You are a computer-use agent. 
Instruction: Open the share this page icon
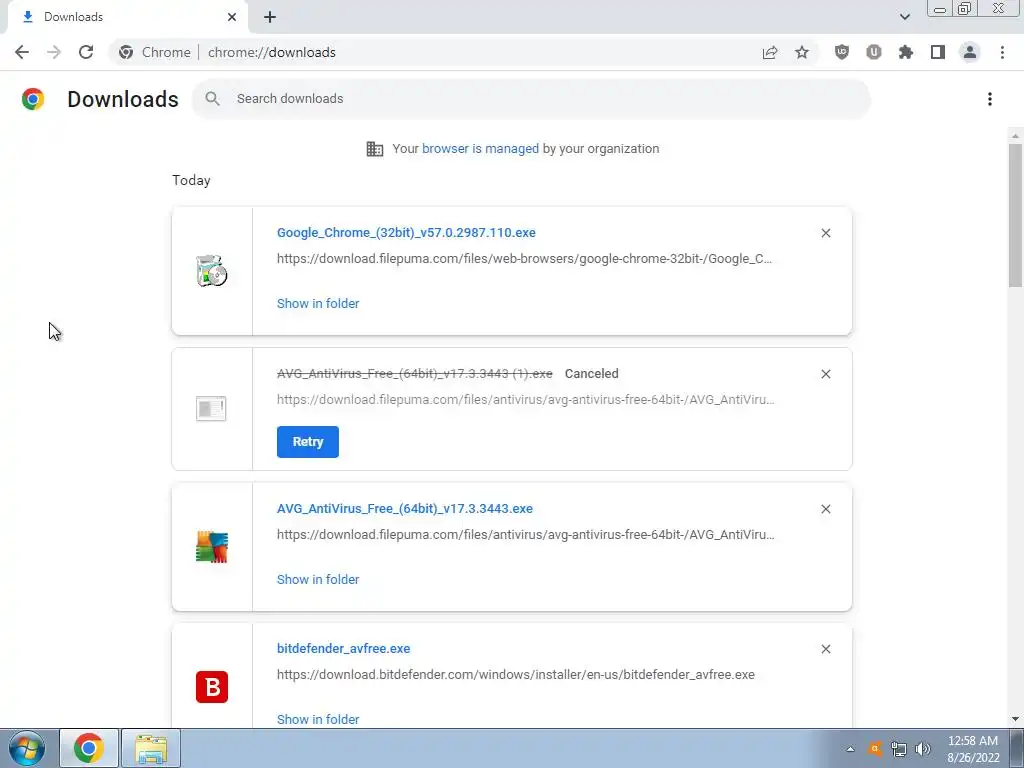pos(770,52)
